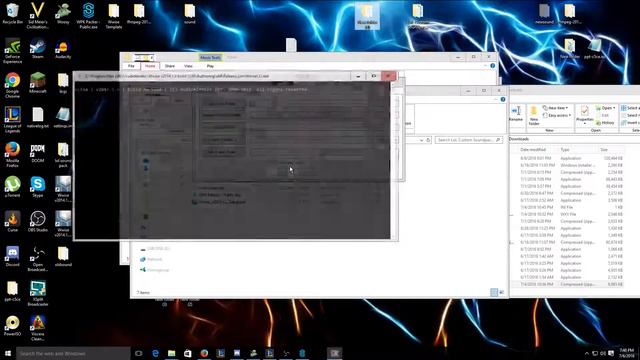Open the Windows Start menu
Image resolution: width=640 pixels, height=360 pixels.
point(7,353)
